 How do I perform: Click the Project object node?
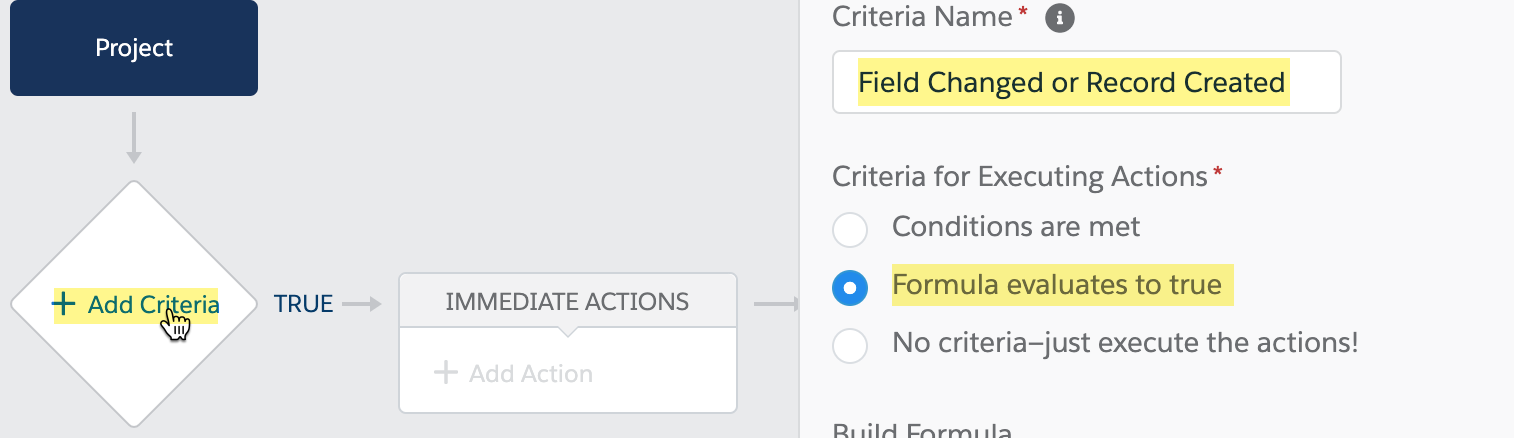point(134,48)
